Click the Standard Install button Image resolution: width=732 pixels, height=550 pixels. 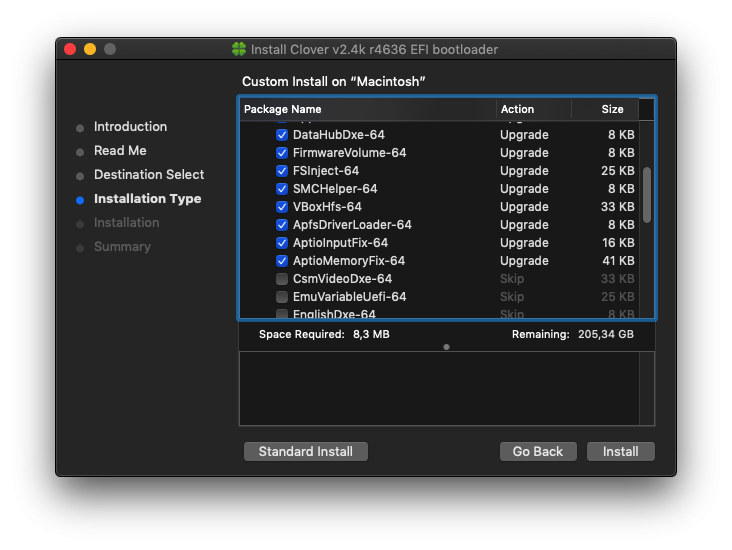click(x=306, y=451)
